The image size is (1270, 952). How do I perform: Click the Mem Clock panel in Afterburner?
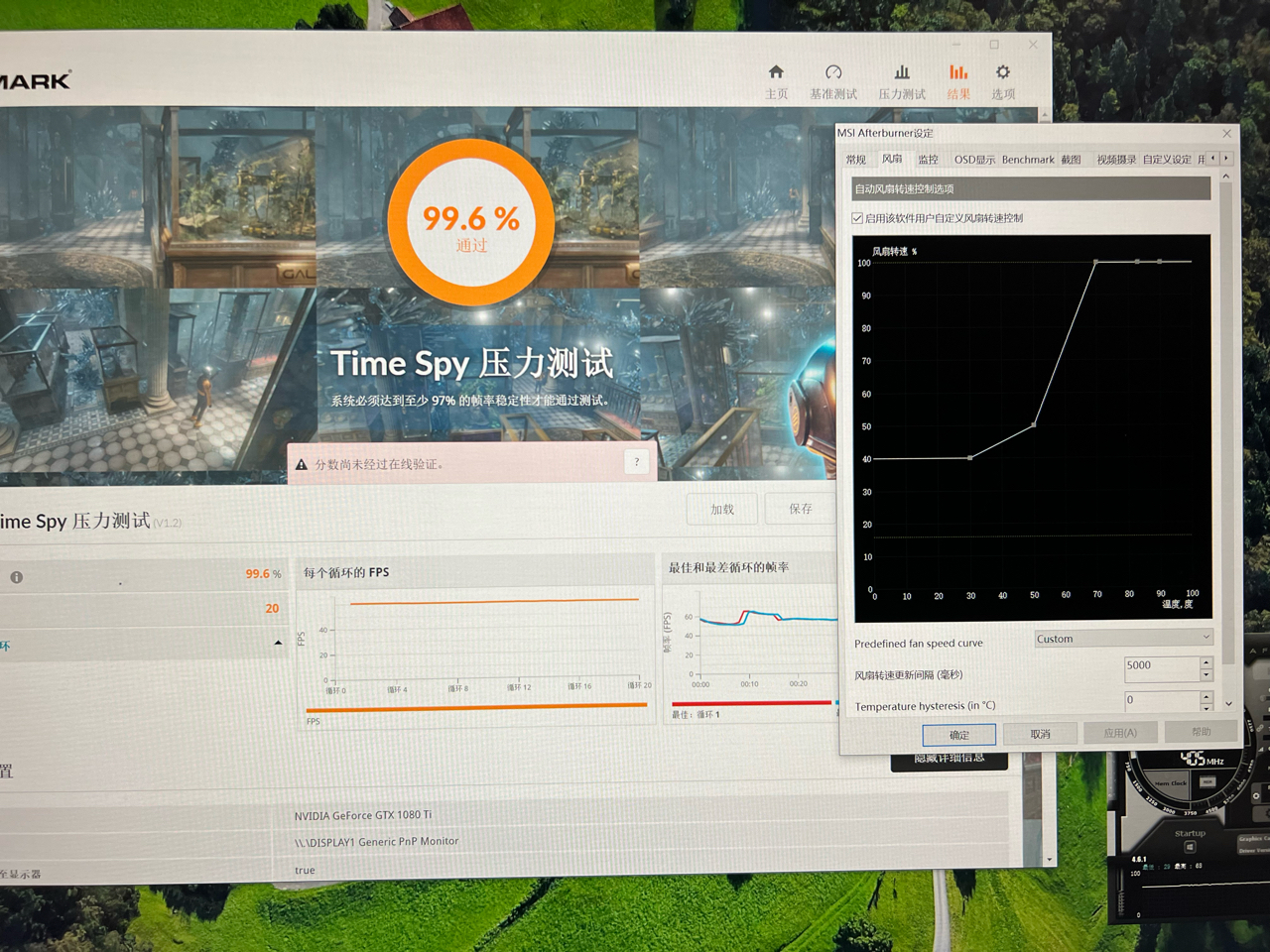point(1171,783)
